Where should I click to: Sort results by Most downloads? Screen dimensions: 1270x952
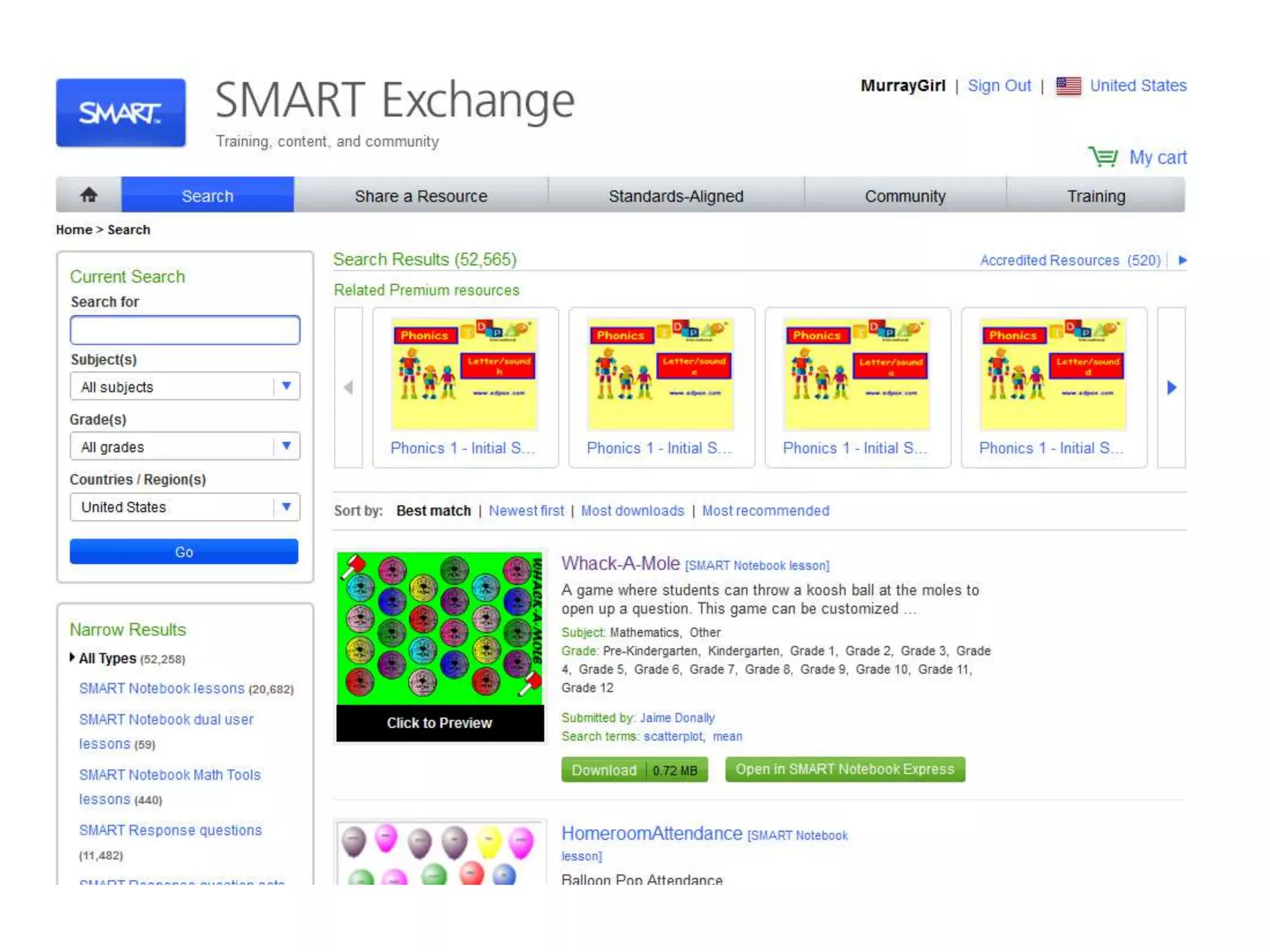[633, 511]
